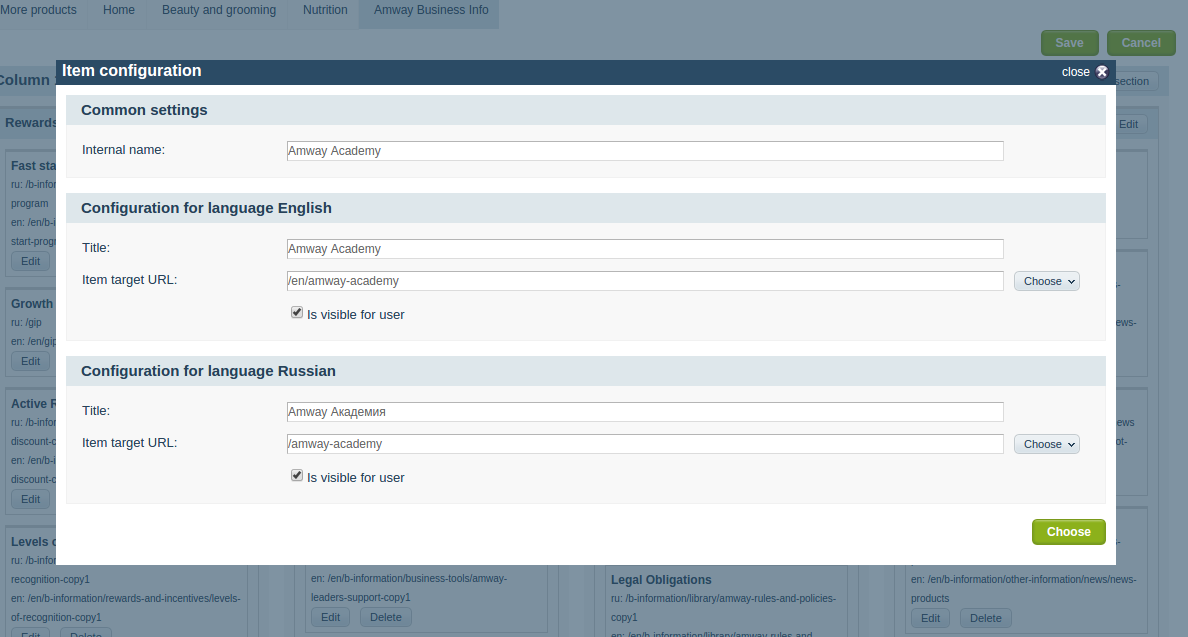Open the Choose dropdown for English URL
The height and width of the screenshot is (637, 1188).
(1046, 281)
